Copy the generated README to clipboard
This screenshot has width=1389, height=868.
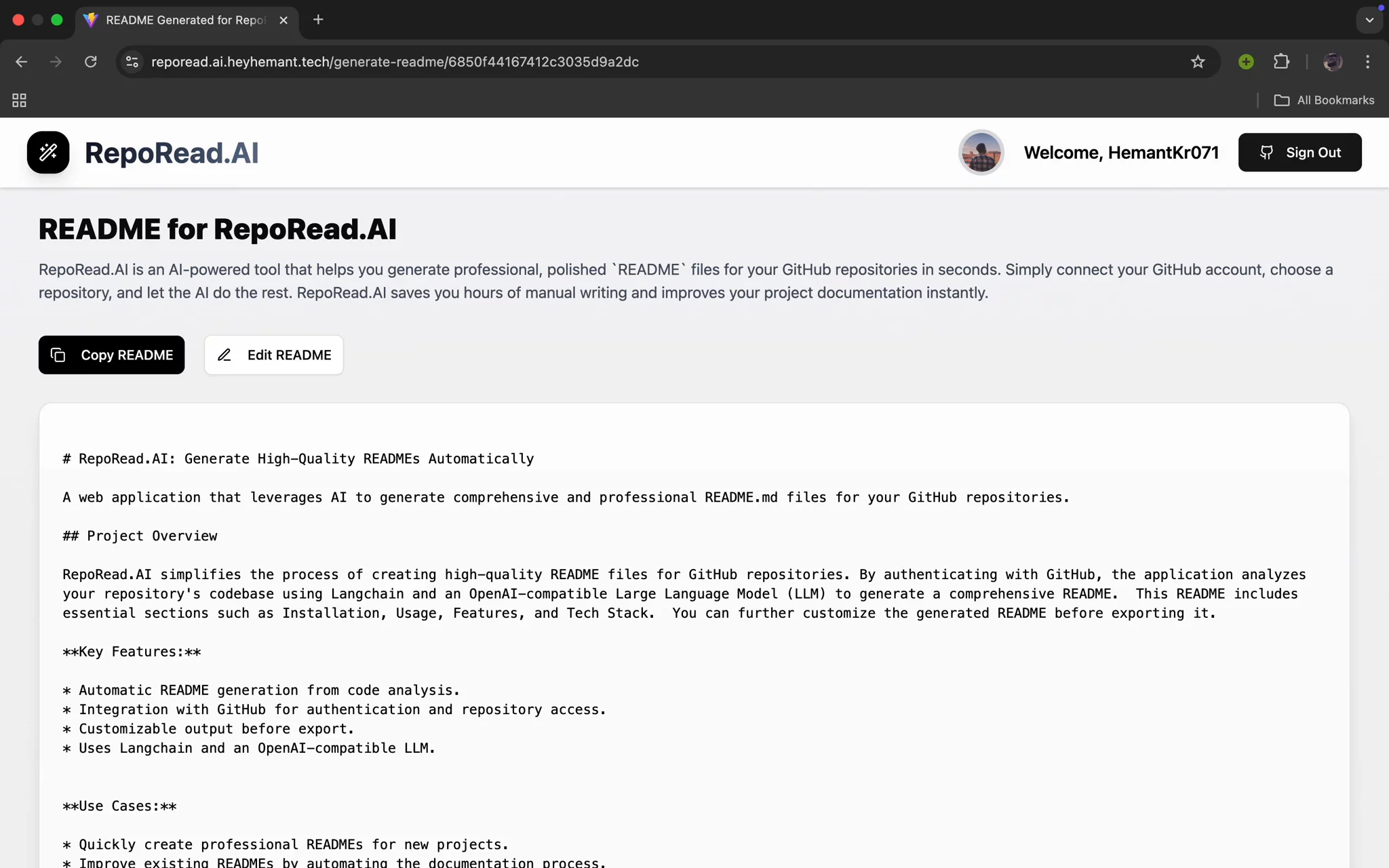click(x=111, y=355)
